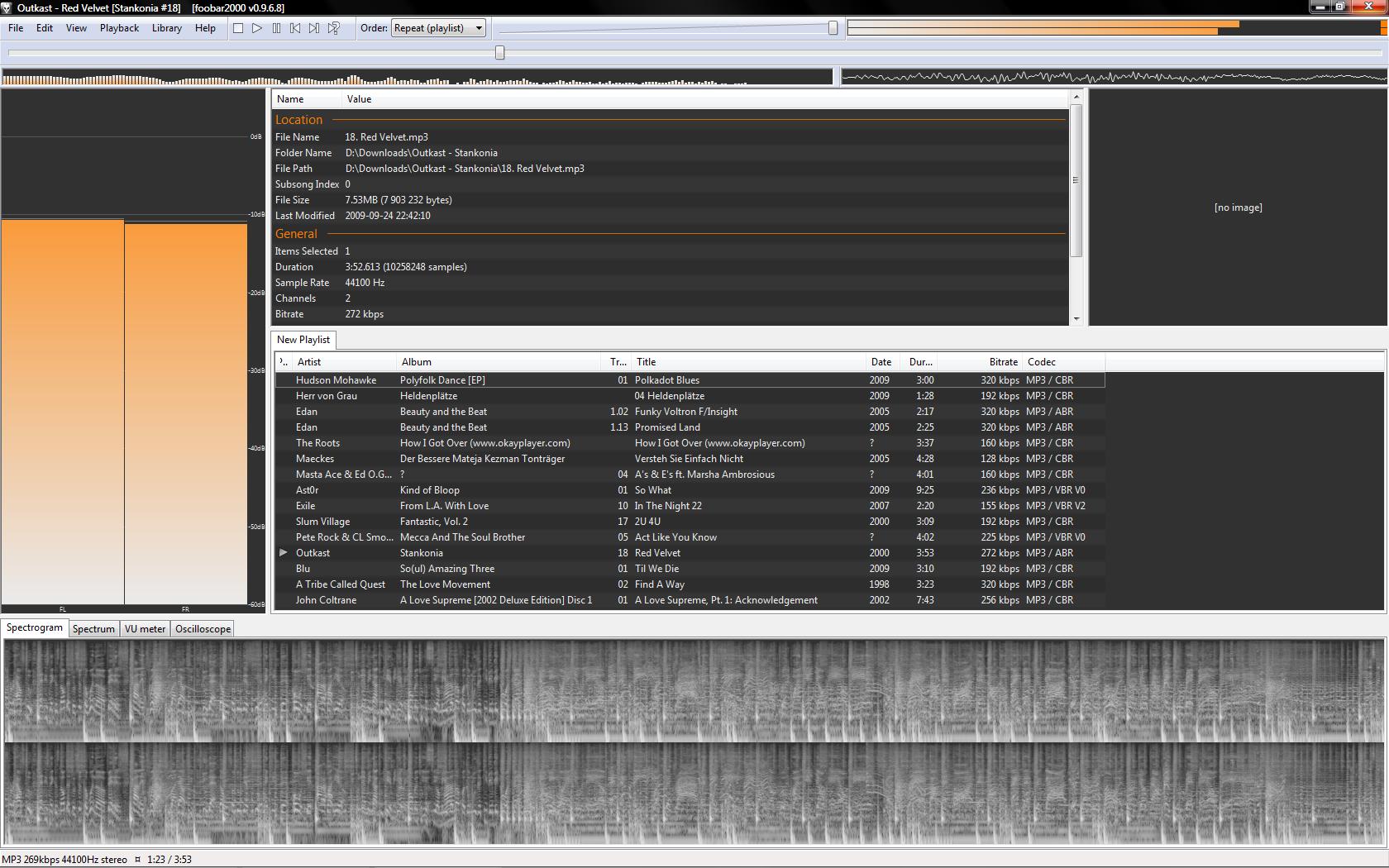This screenshot has width=1389, height=868.
Task: Sort playlist by Title column header
Action: click(748, 362)
